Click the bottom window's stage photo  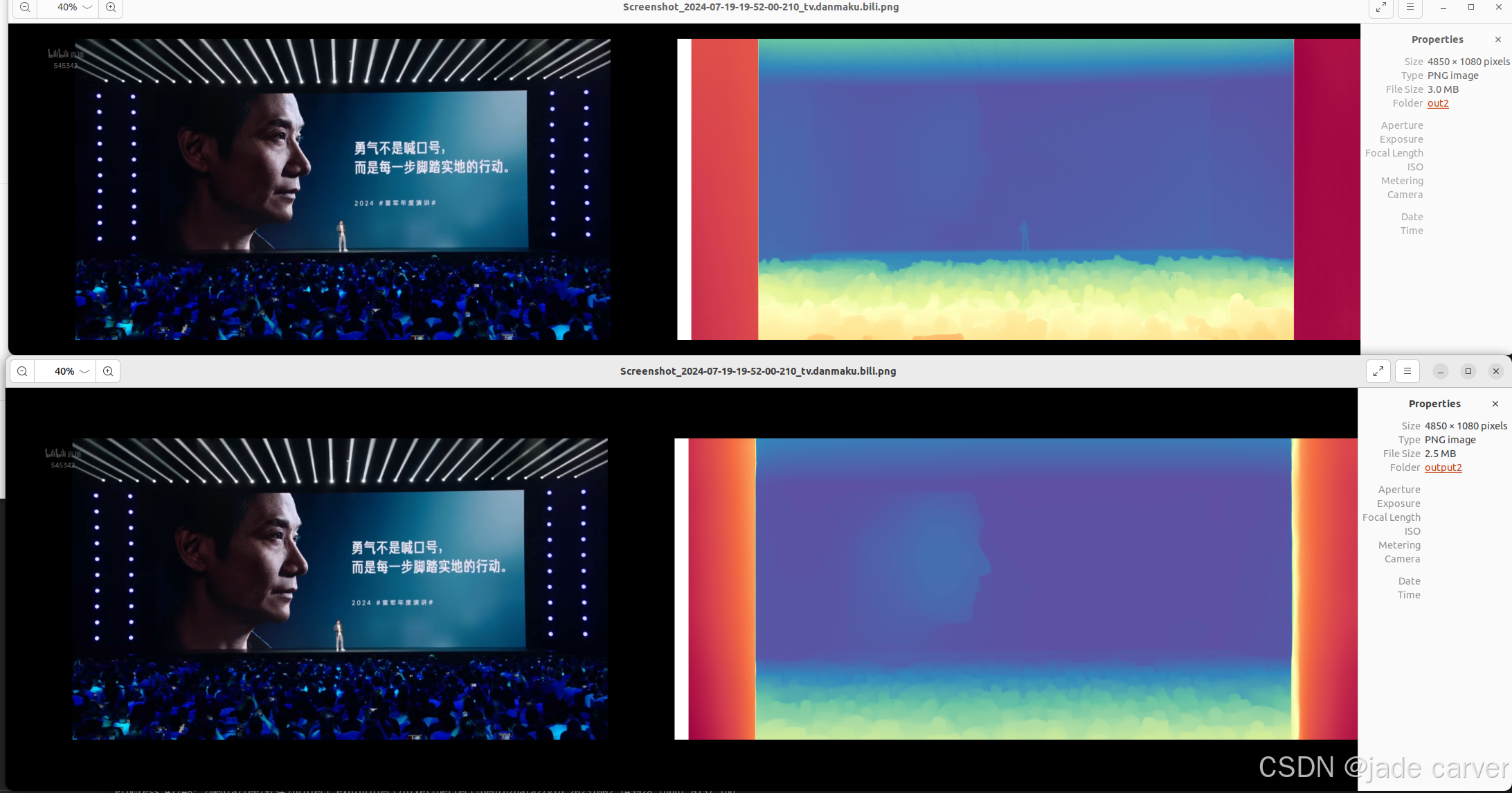pyautogui.click(x=340, y=589)
